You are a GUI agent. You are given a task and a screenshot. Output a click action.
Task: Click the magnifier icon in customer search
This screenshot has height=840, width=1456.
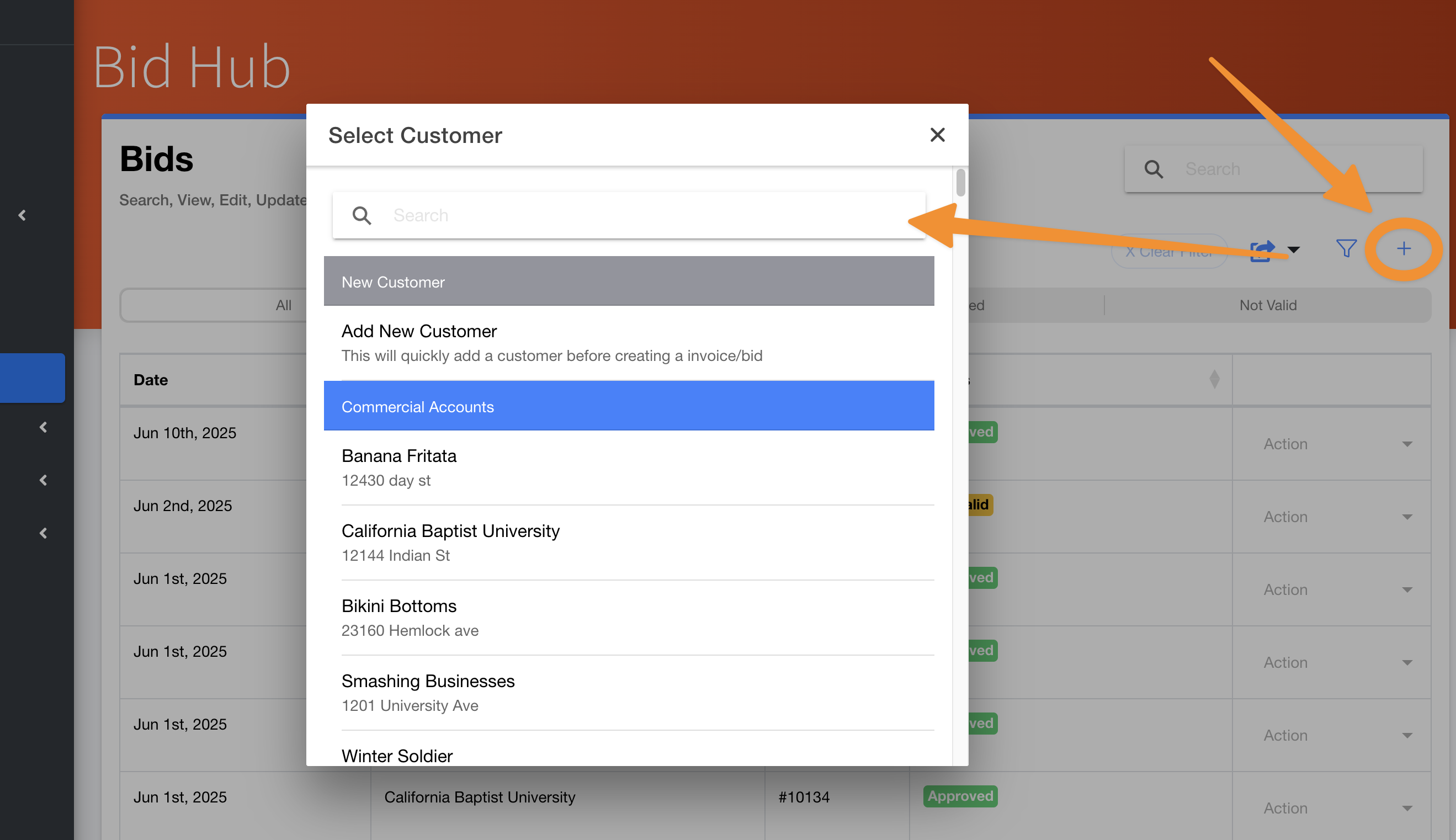coord(362,215)
